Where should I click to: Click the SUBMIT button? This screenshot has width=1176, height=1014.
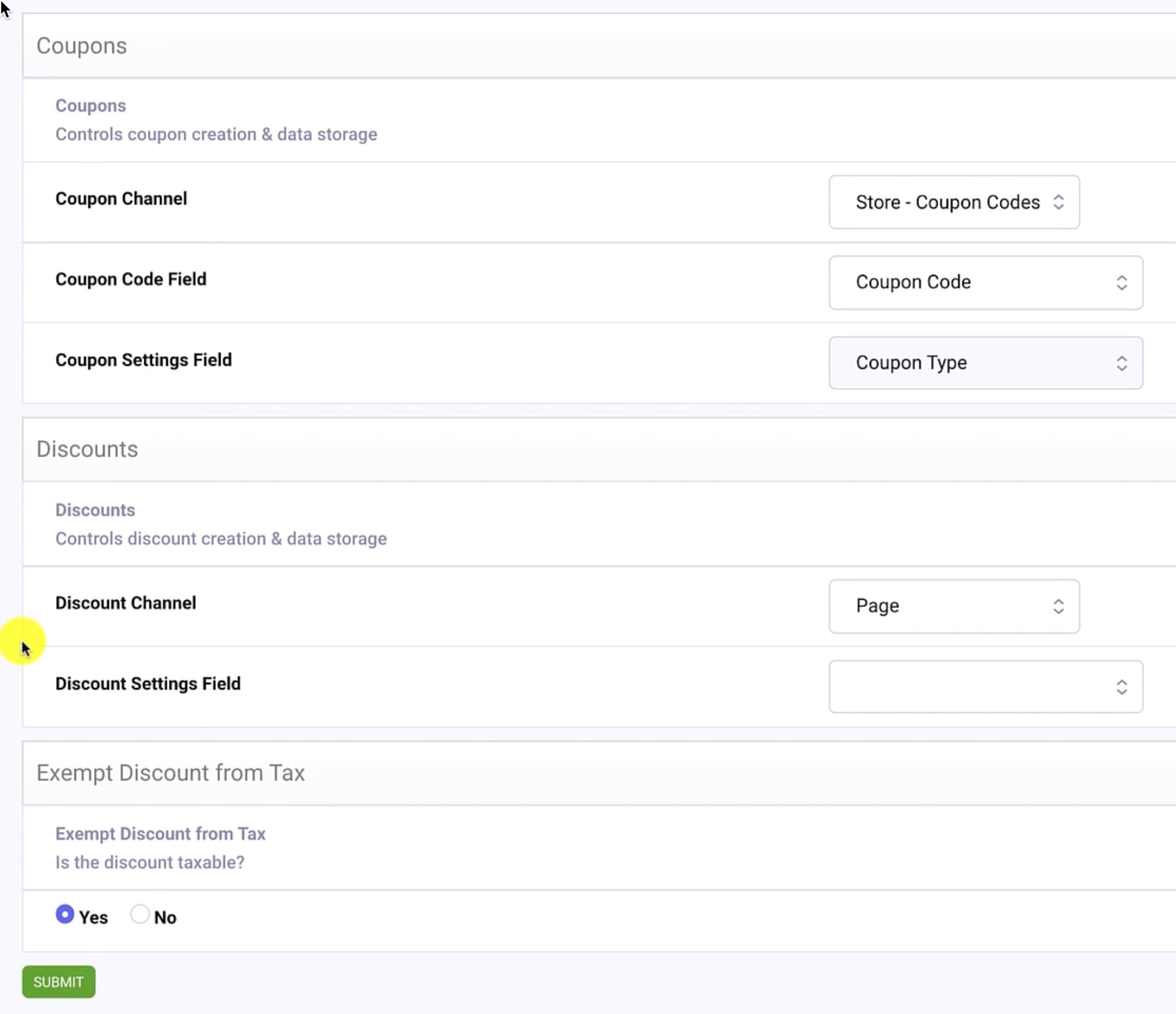pyautogui.click(x=58, y=981)
